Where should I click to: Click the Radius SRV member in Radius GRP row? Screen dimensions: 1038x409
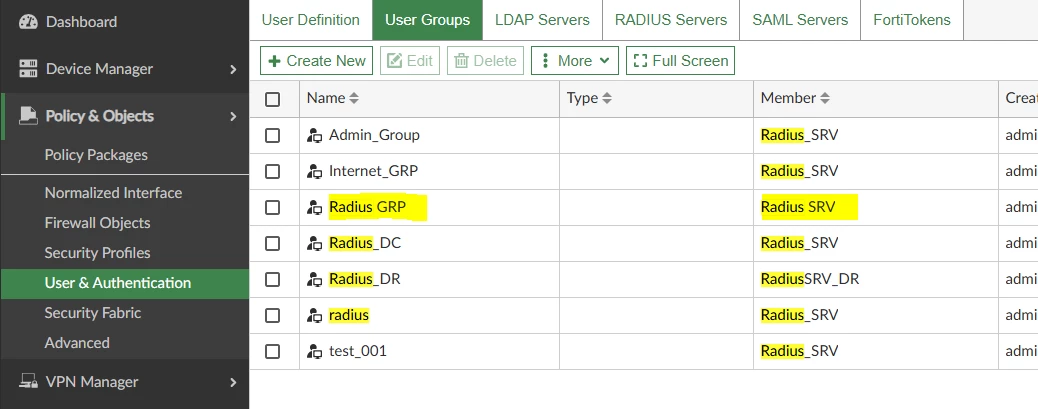pos(798,207)
